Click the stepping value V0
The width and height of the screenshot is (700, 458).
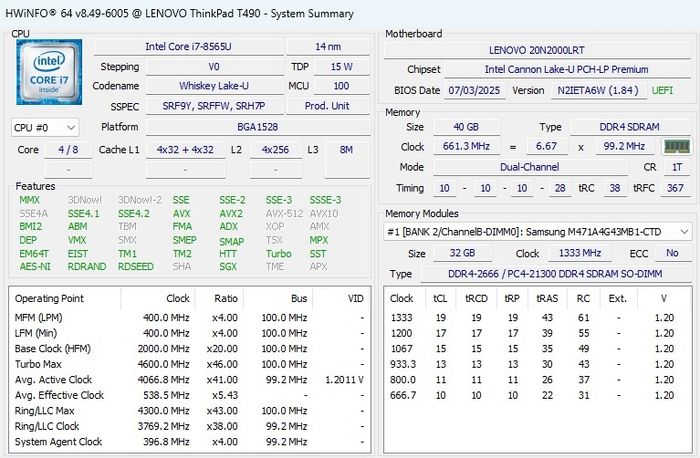tap(214, 67)
